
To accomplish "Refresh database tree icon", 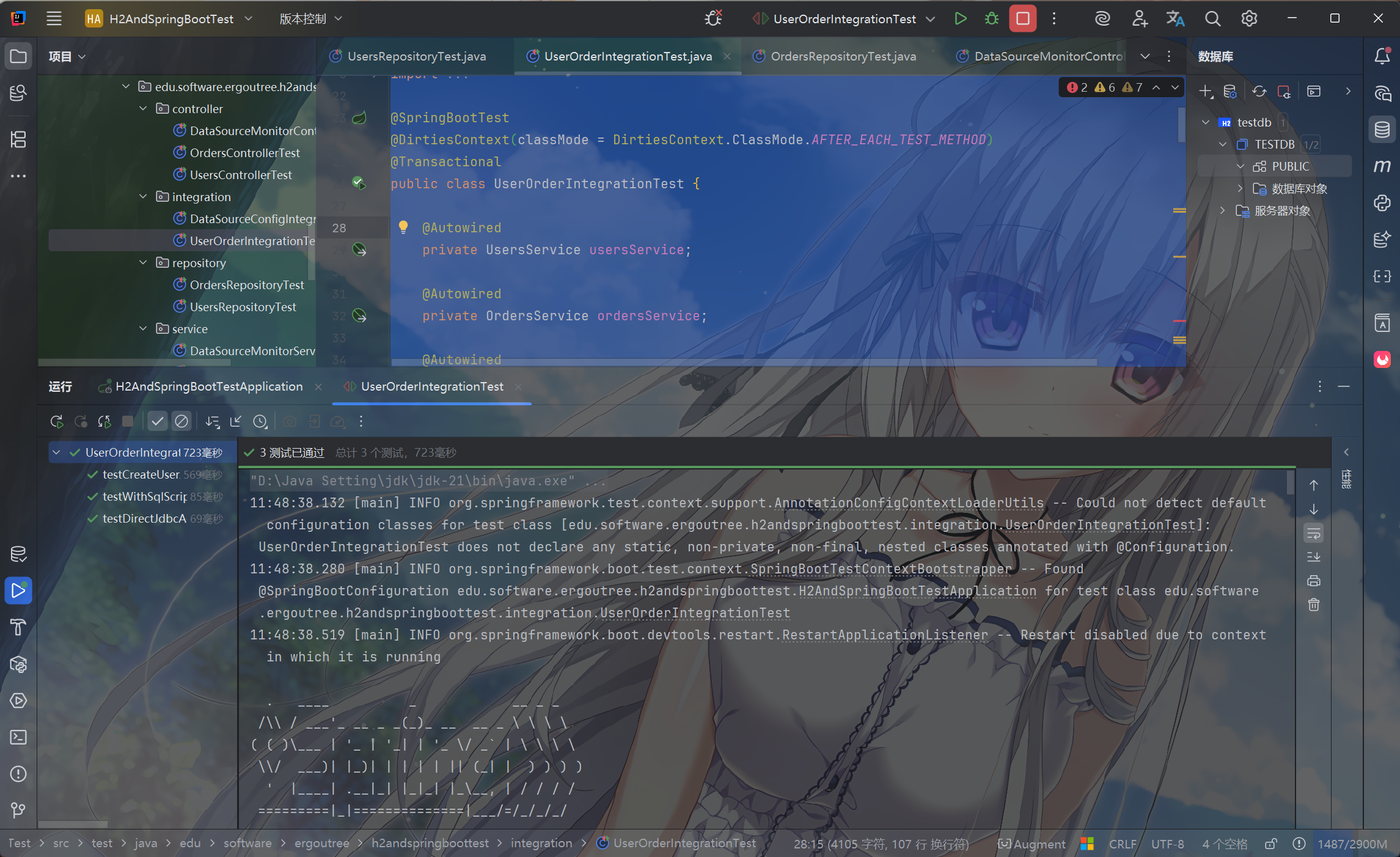I will pyautogui.click(x=1259, y=92).
